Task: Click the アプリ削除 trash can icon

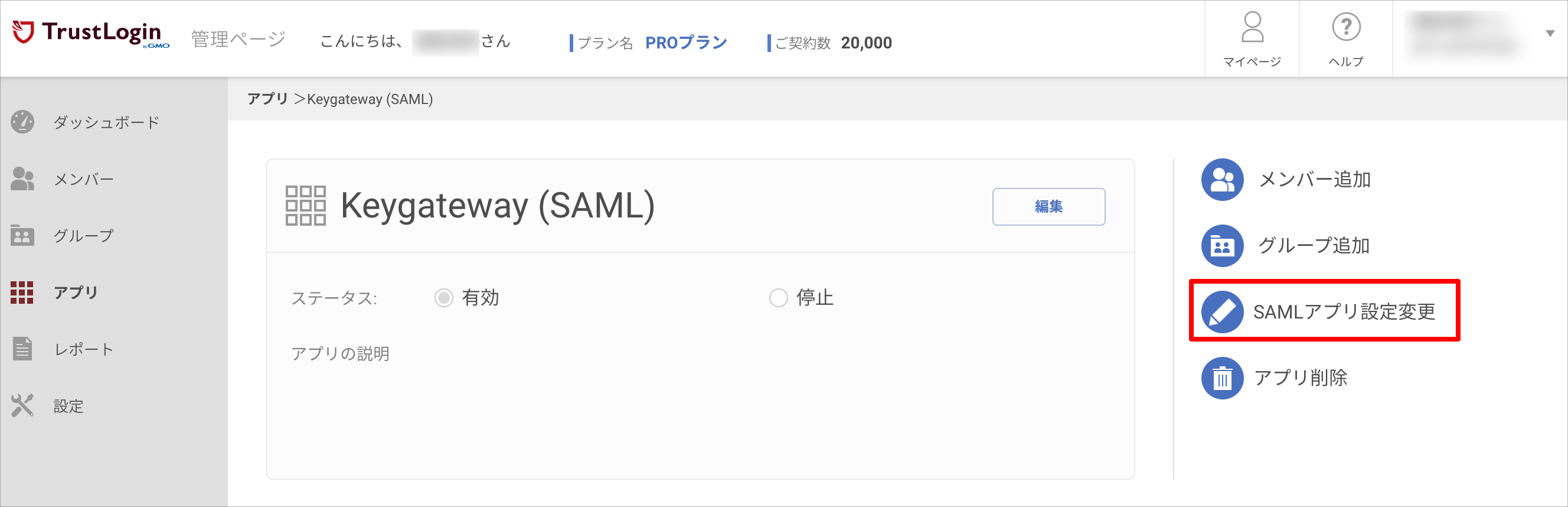Action: click(1222, 378)
